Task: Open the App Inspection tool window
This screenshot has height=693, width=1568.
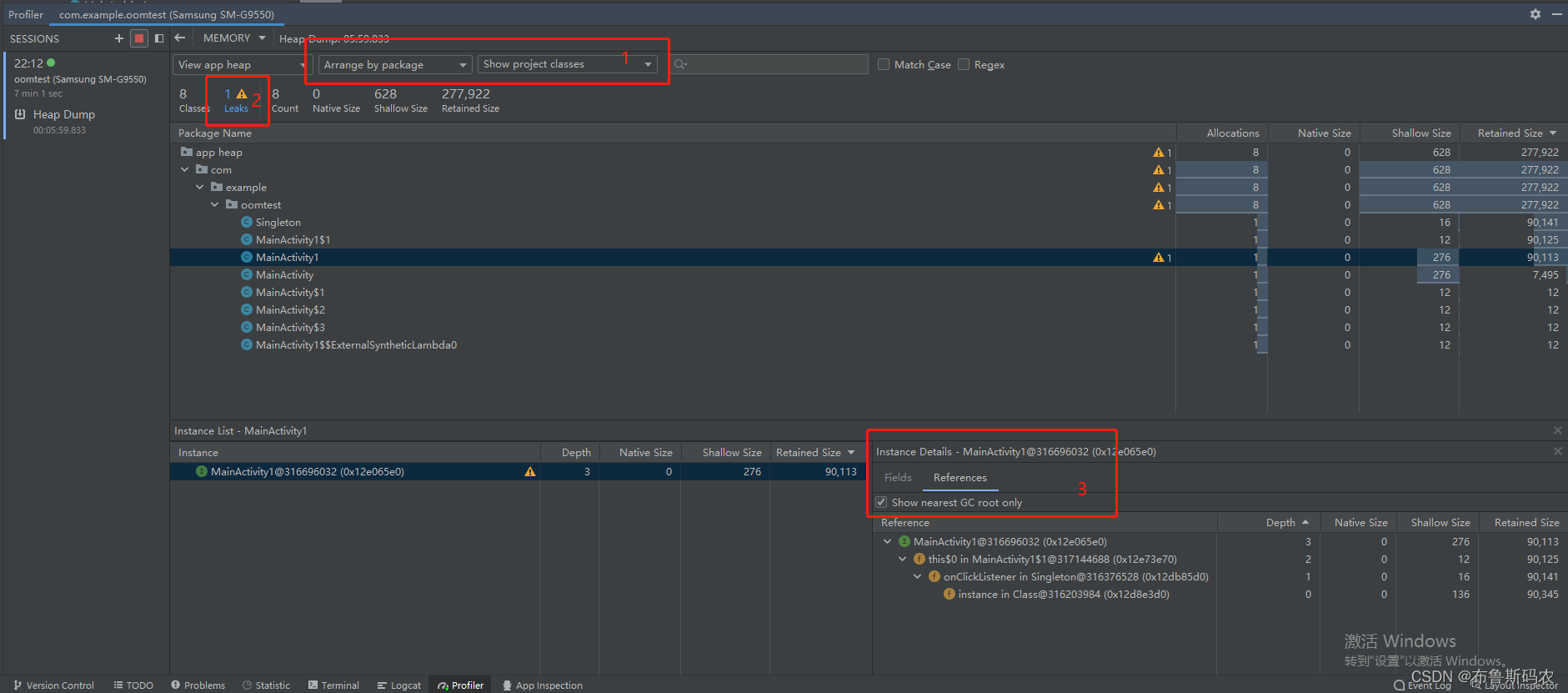Action: click(542, 685)
